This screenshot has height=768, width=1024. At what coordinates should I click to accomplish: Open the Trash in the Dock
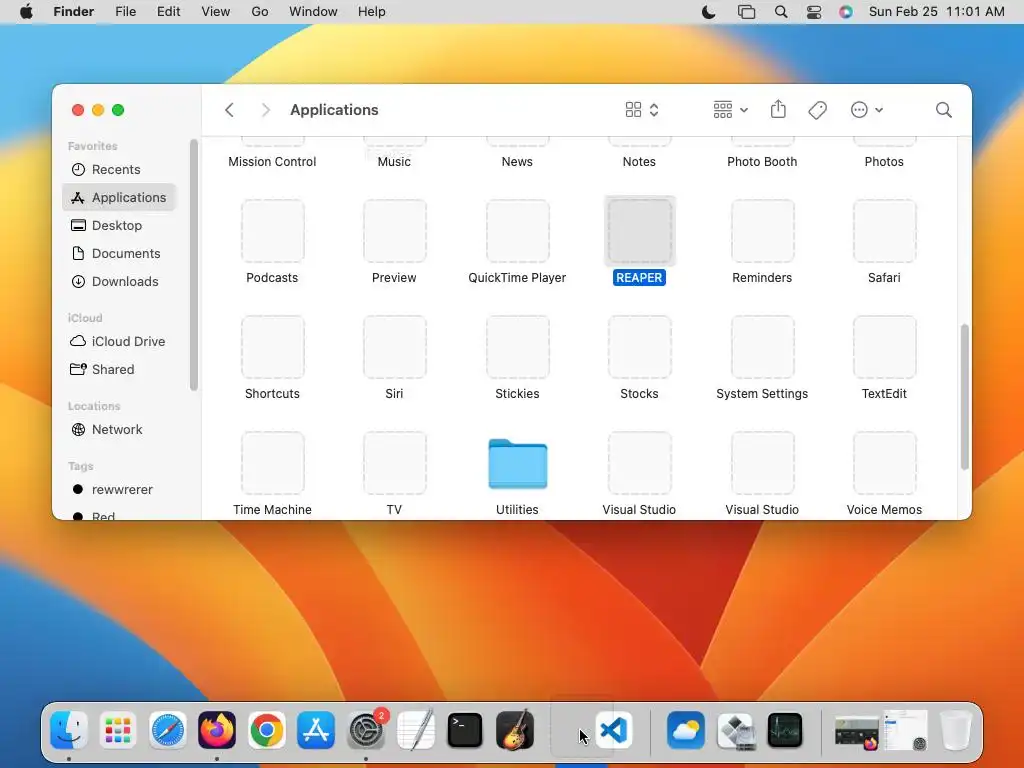tap(956, 729)
